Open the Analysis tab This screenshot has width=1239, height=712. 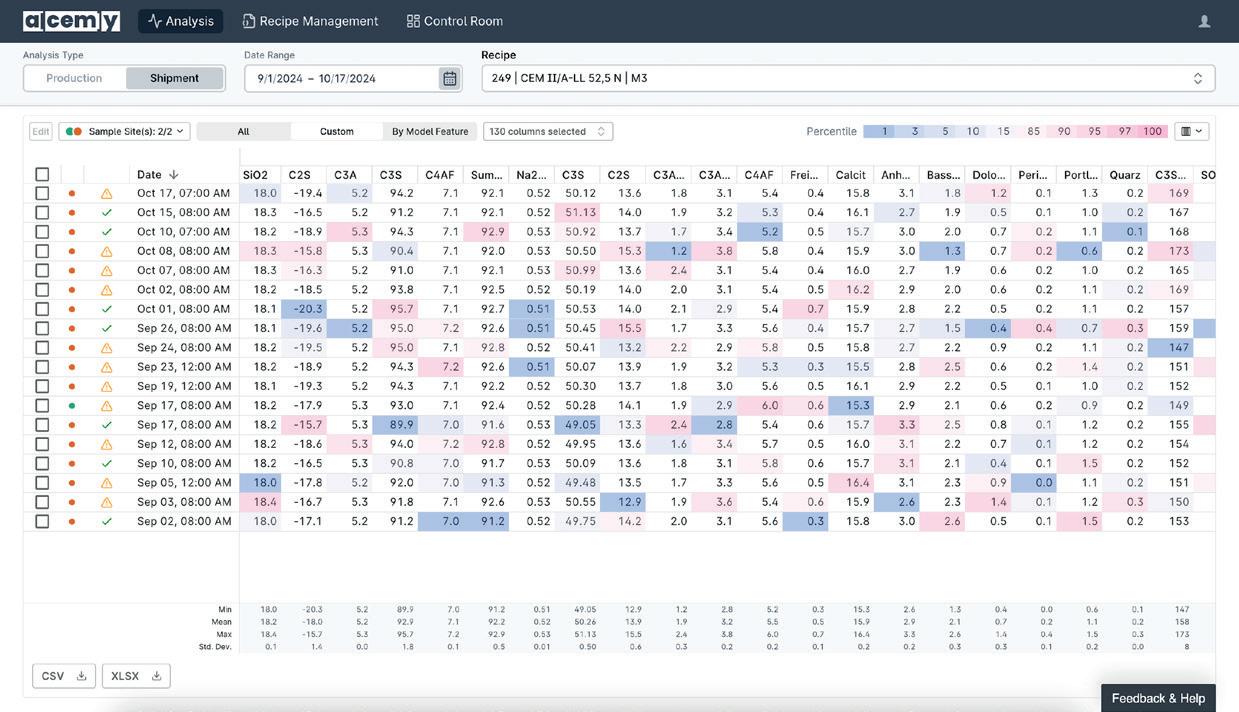click(x=180, y=21)
